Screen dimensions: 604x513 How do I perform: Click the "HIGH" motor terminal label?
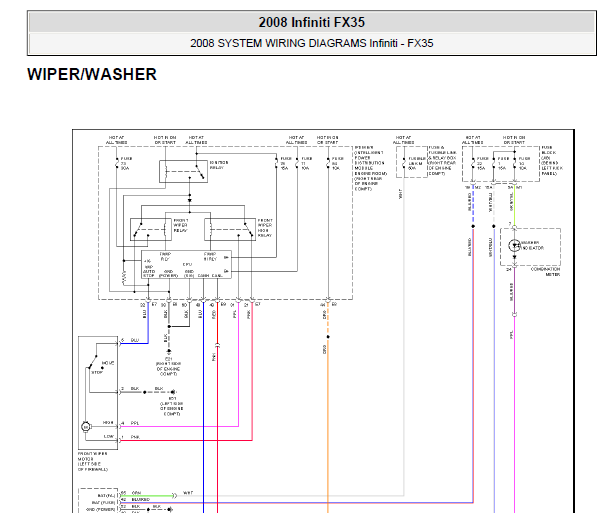(108, 422)
